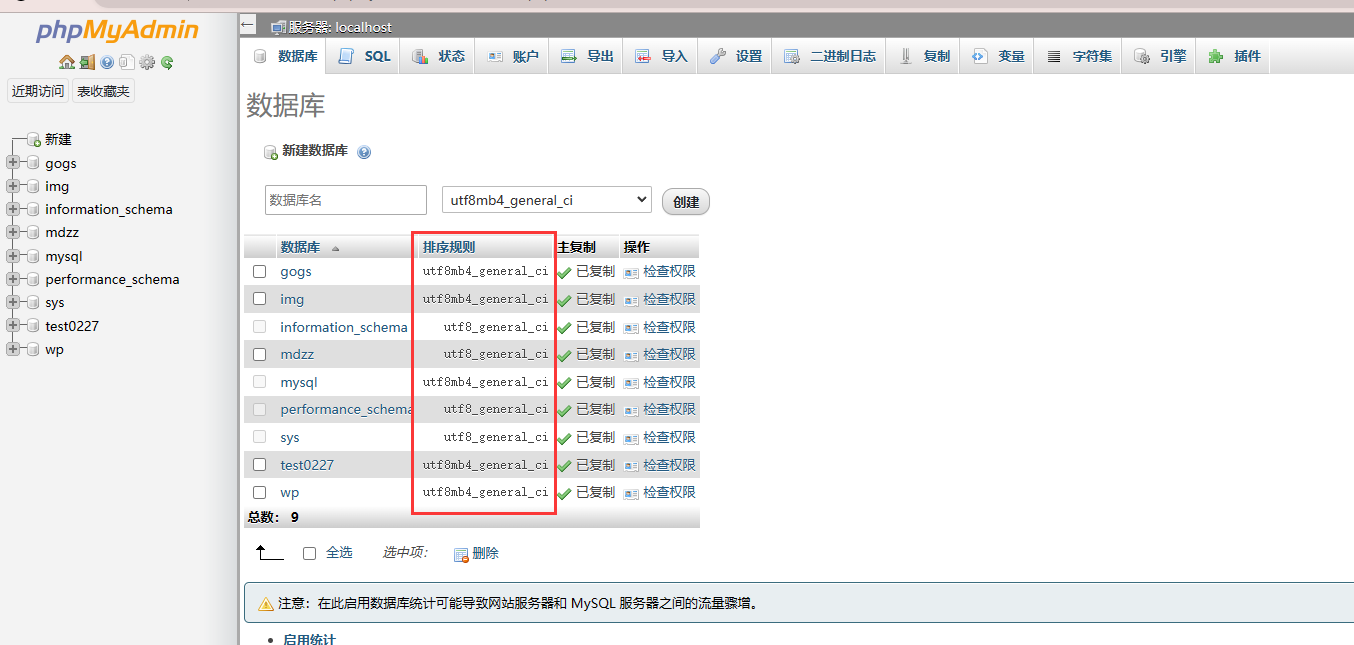Image resolution: width=1354 pixels, height=645 pixels.
Task: Tick the checkbox for wp database
Action: click(x=260, y=492)
